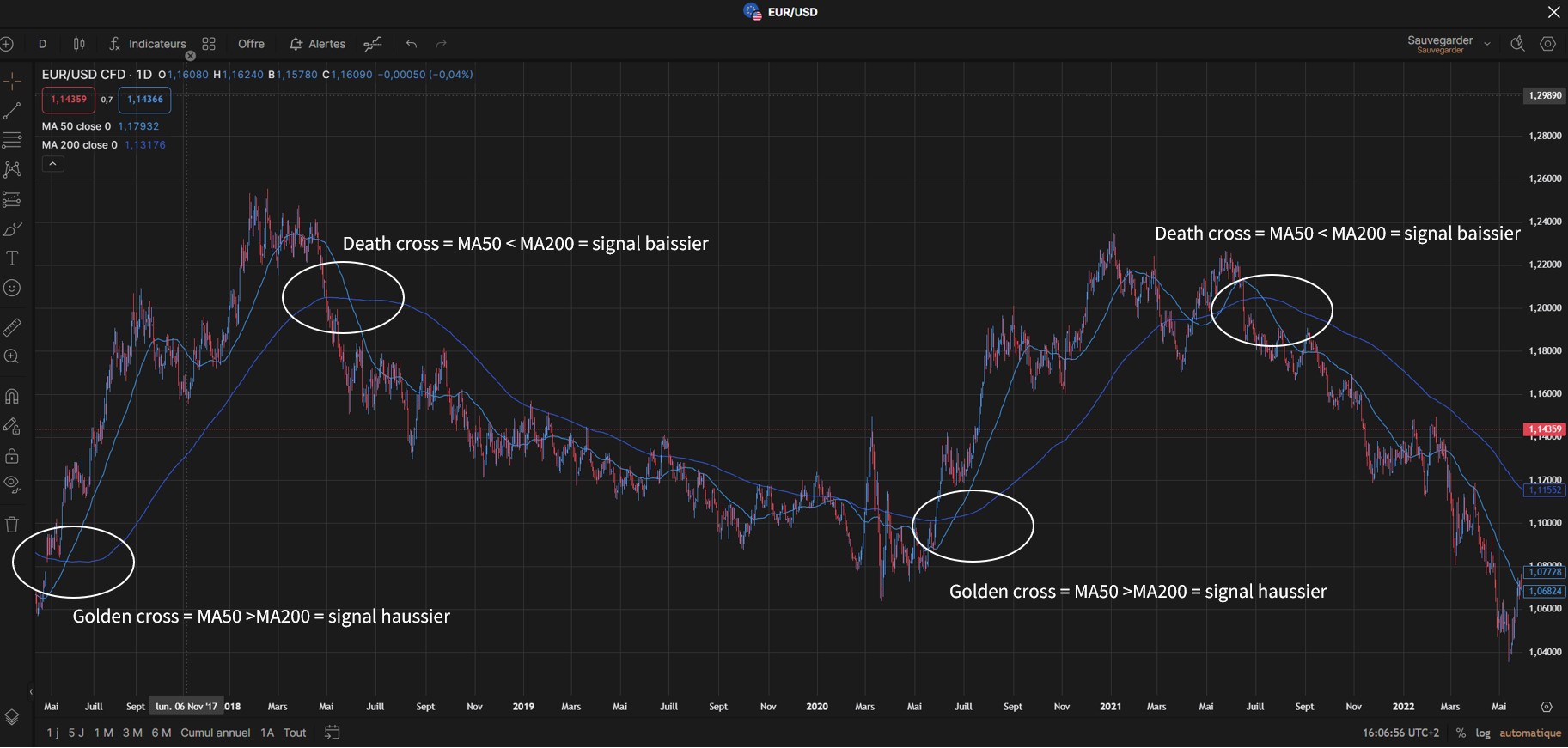
Task: Select the crosshair cursor tool
Action: tap(12, 82)
